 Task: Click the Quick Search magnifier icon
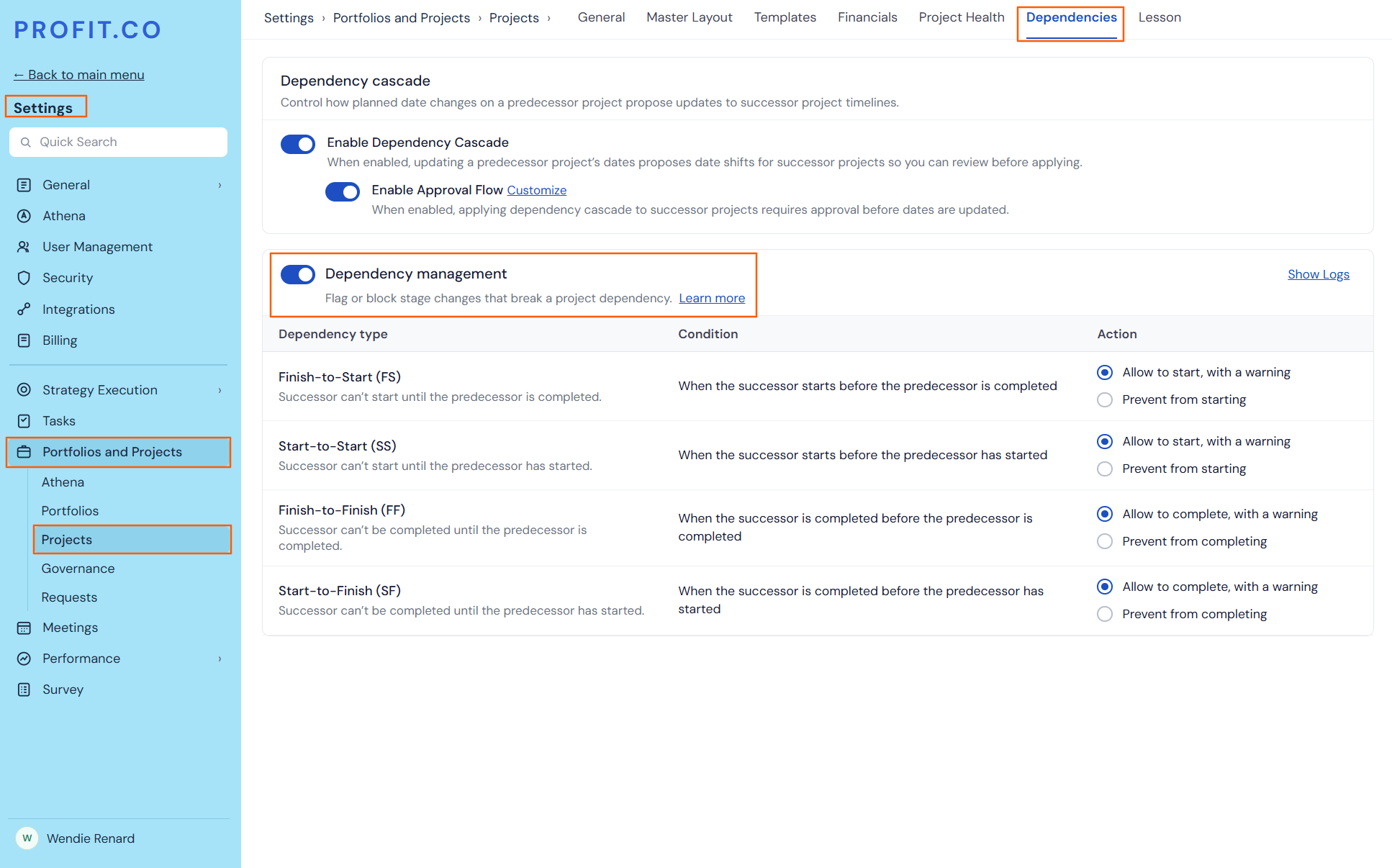tap(26, 143)
